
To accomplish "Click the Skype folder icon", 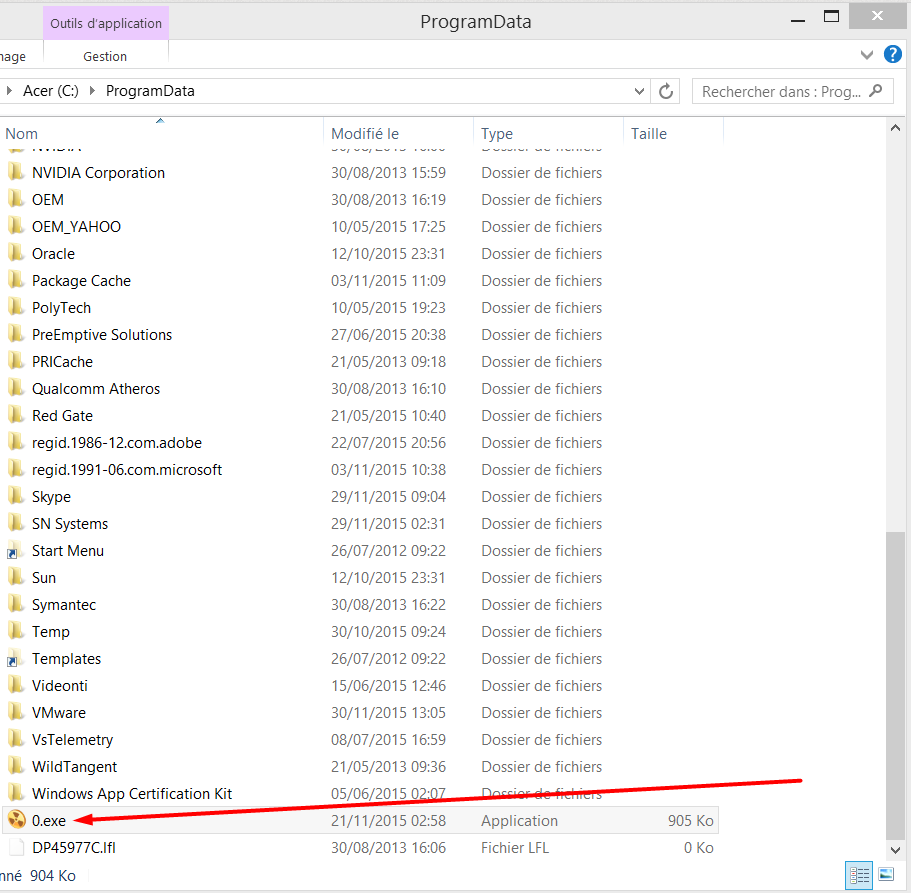I will 16,496.
